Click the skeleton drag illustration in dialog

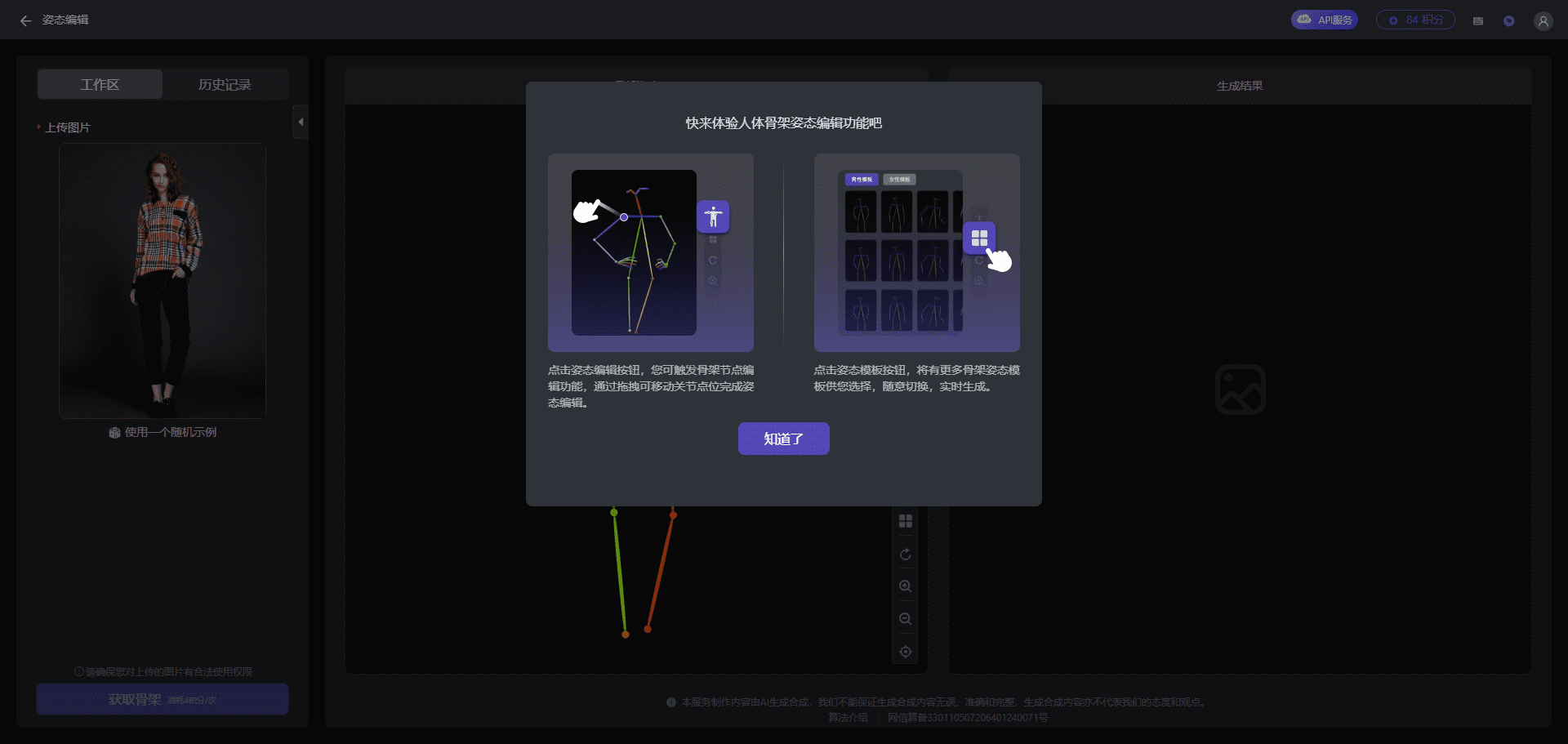pyautogui.click(x=651, y=252)
